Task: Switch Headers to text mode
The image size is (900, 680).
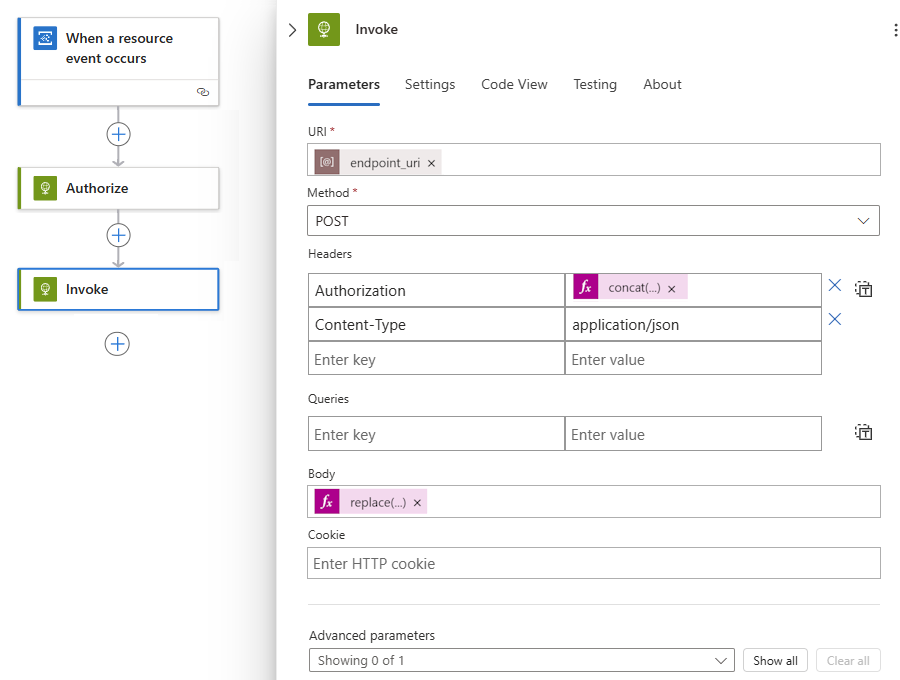Action: point(863,289)
